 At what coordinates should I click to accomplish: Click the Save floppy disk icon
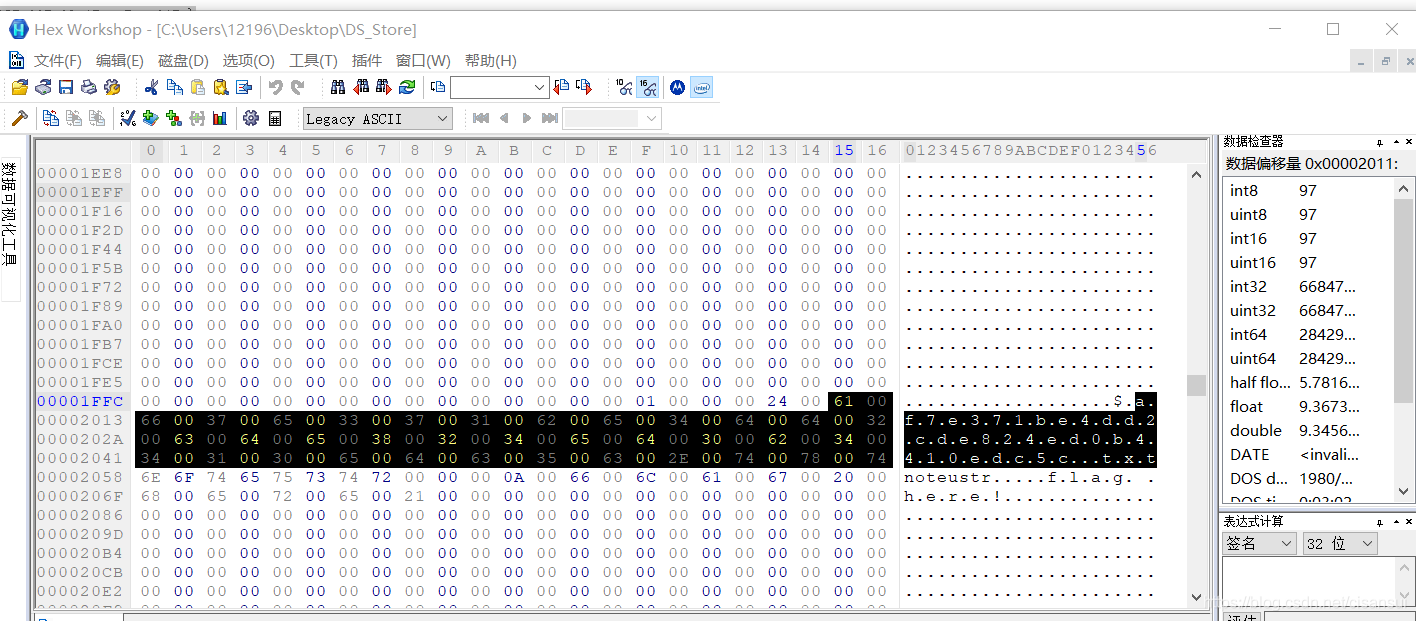pyautogui.click(x=66, y=87)
